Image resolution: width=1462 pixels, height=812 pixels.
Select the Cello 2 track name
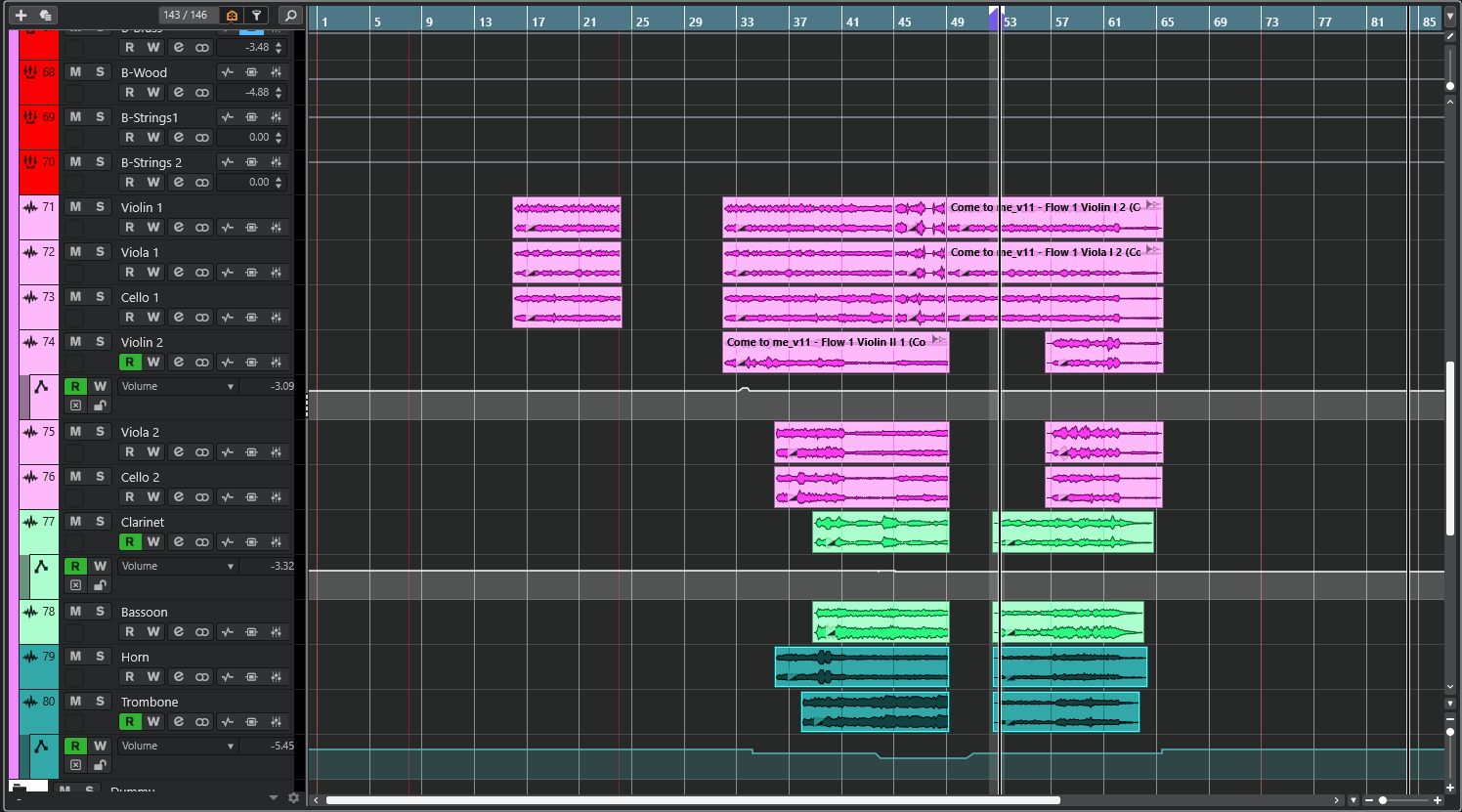141,478
